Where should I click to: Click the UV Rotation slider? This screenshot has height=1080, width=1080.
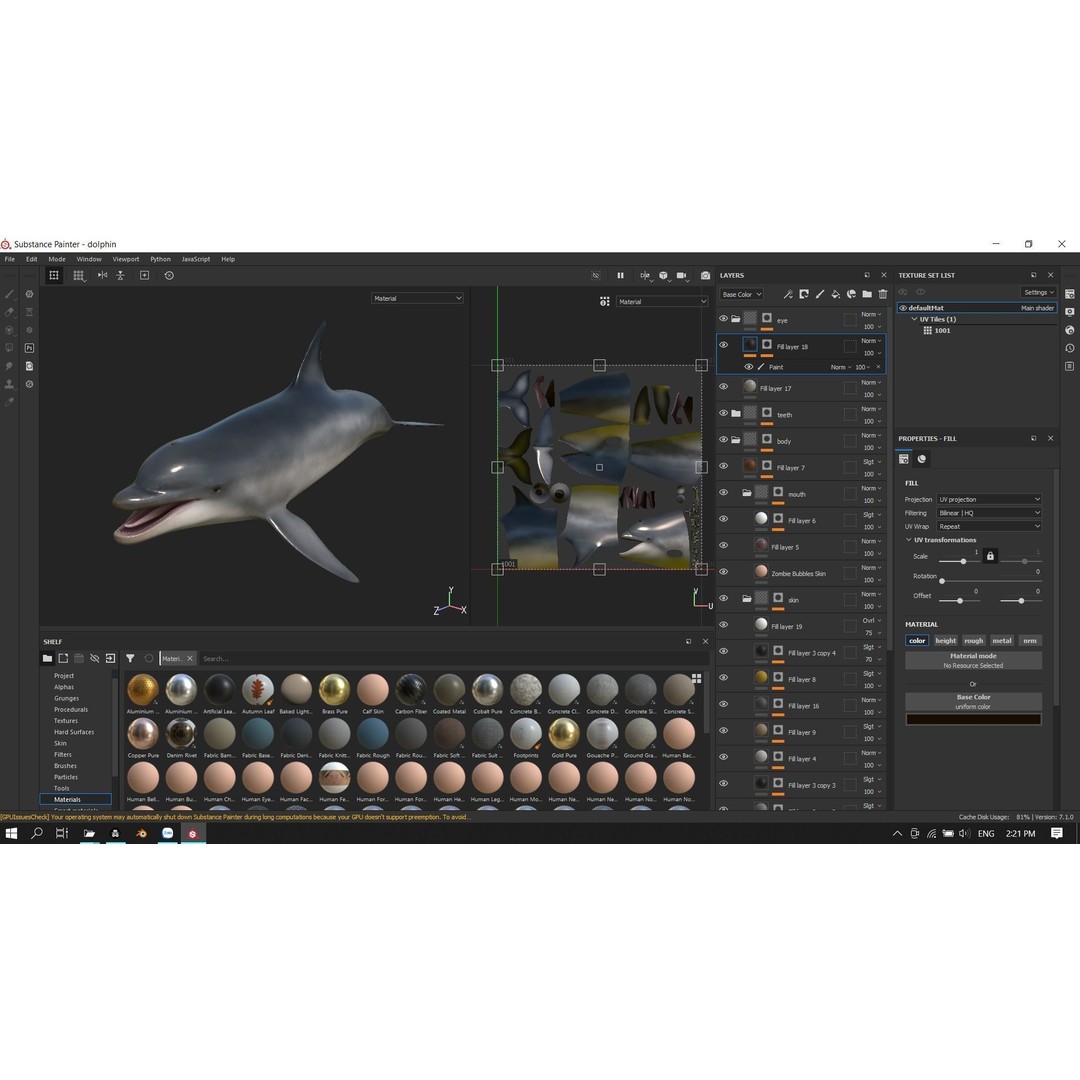pos(990,581)
